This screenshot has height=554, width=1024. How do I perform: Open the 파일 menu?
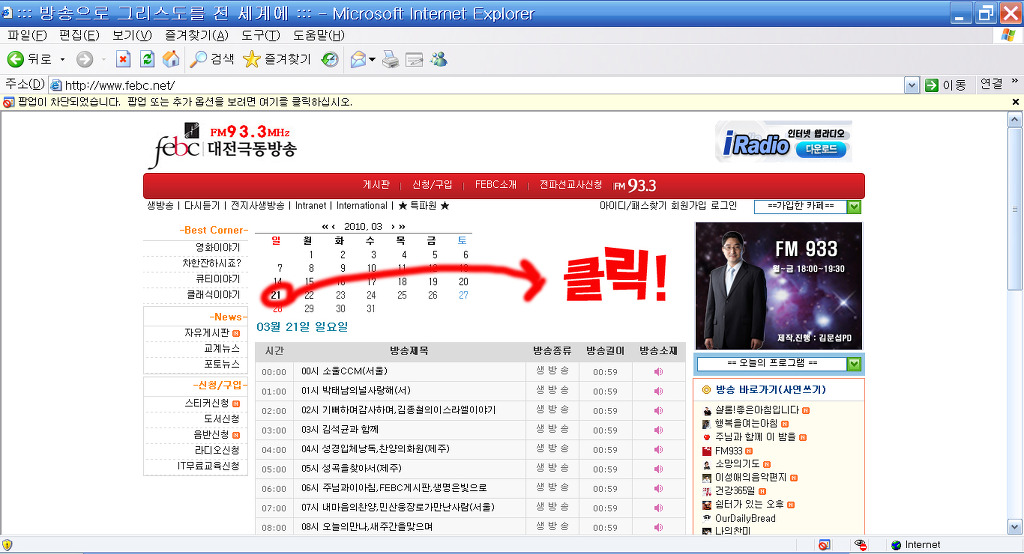[x=27, y=35]
